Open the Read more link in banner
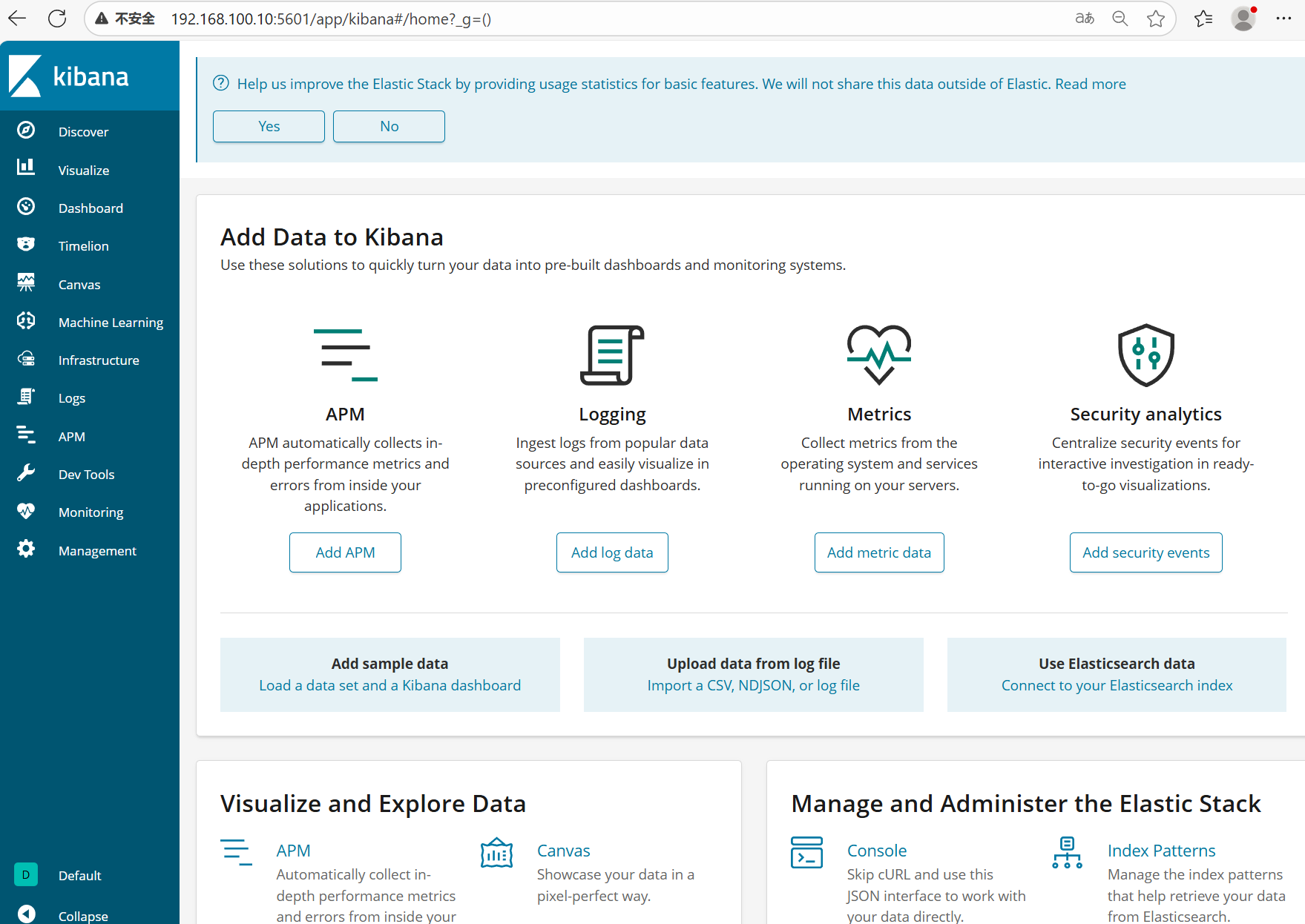This screenshot has height=924, width=1305. point(1091,84)
